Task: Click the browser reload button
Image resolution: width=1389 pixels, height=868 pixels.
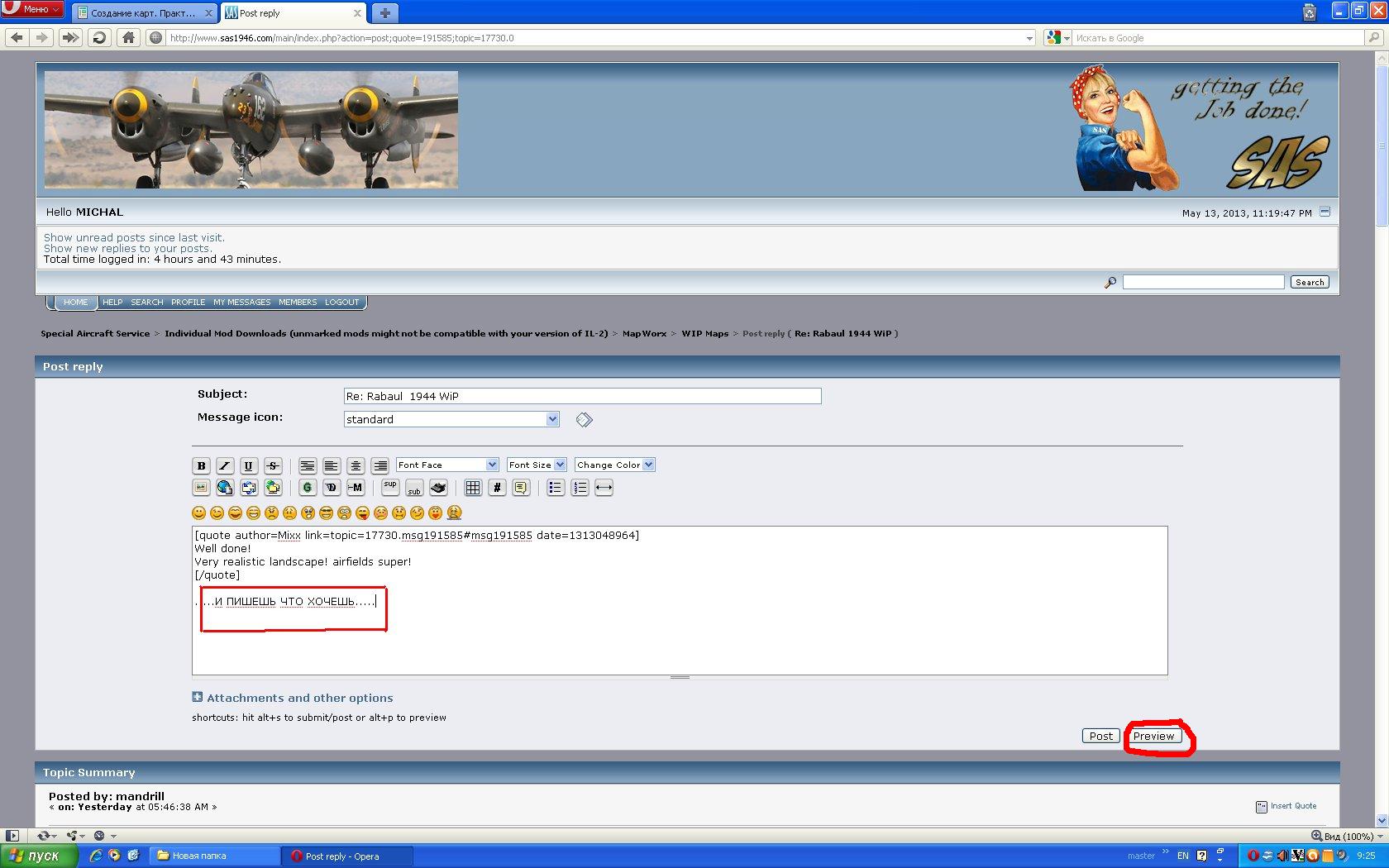Action: pos(99,37)
